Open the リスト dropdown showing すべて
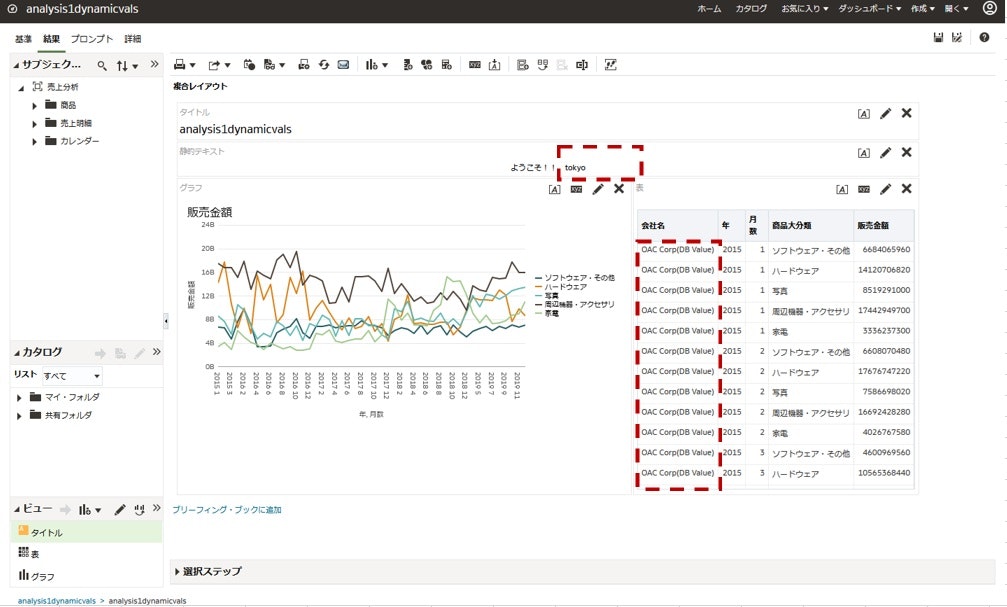 (x=72, y=376)
